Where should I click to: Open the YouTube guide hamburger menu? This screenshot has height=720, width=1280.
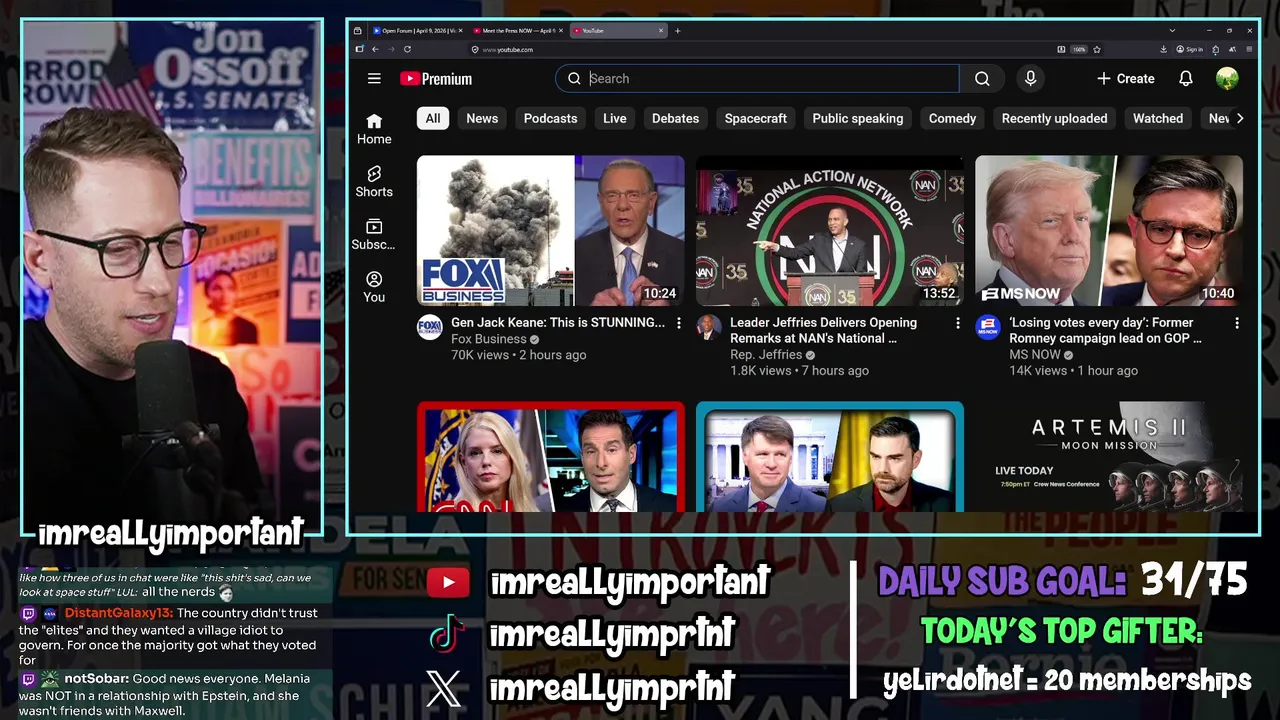[374, 78]
